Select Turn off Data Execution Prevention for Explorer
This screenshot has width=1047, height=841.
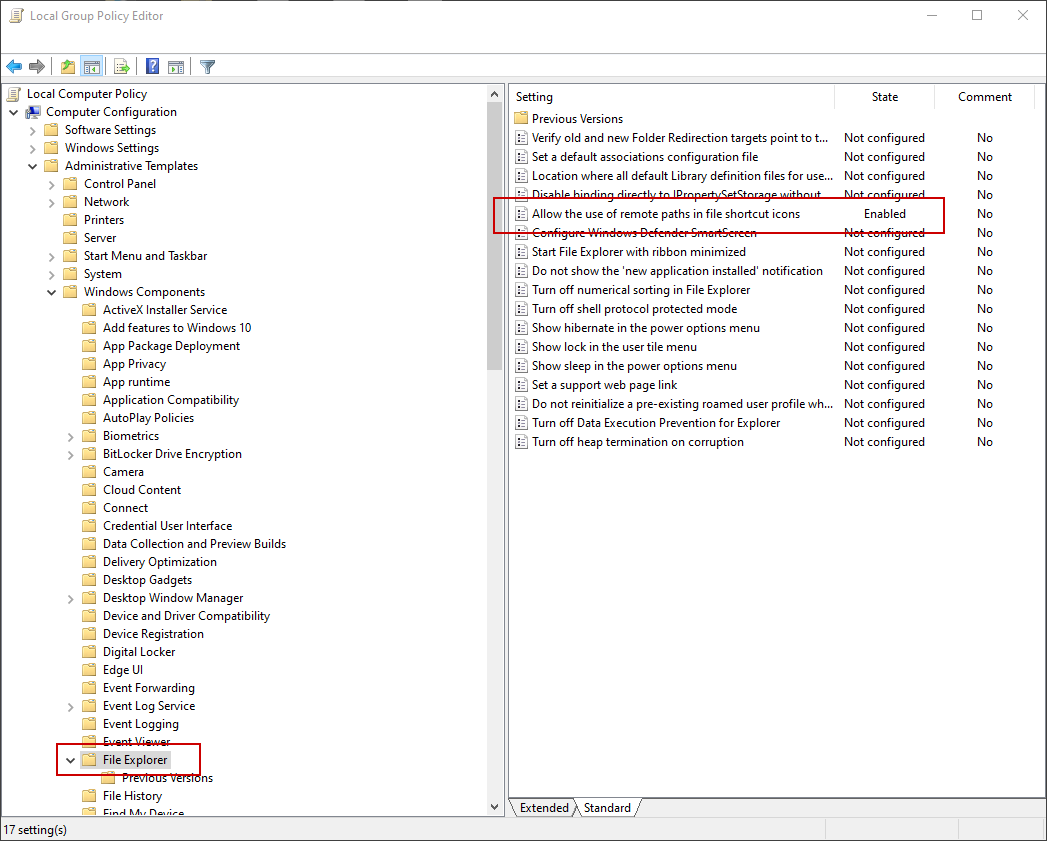656,423
